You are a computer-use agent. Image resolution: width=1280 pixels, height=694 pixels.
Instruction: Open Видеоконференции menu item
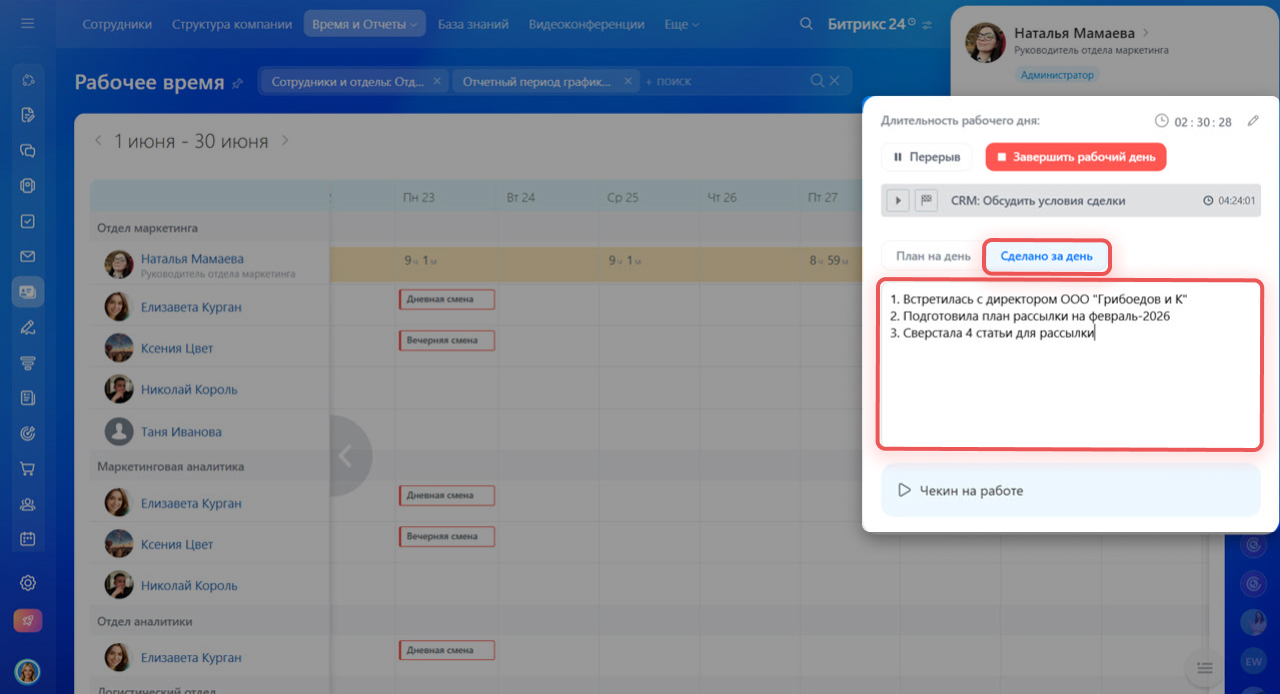click(x=586, y=24)
